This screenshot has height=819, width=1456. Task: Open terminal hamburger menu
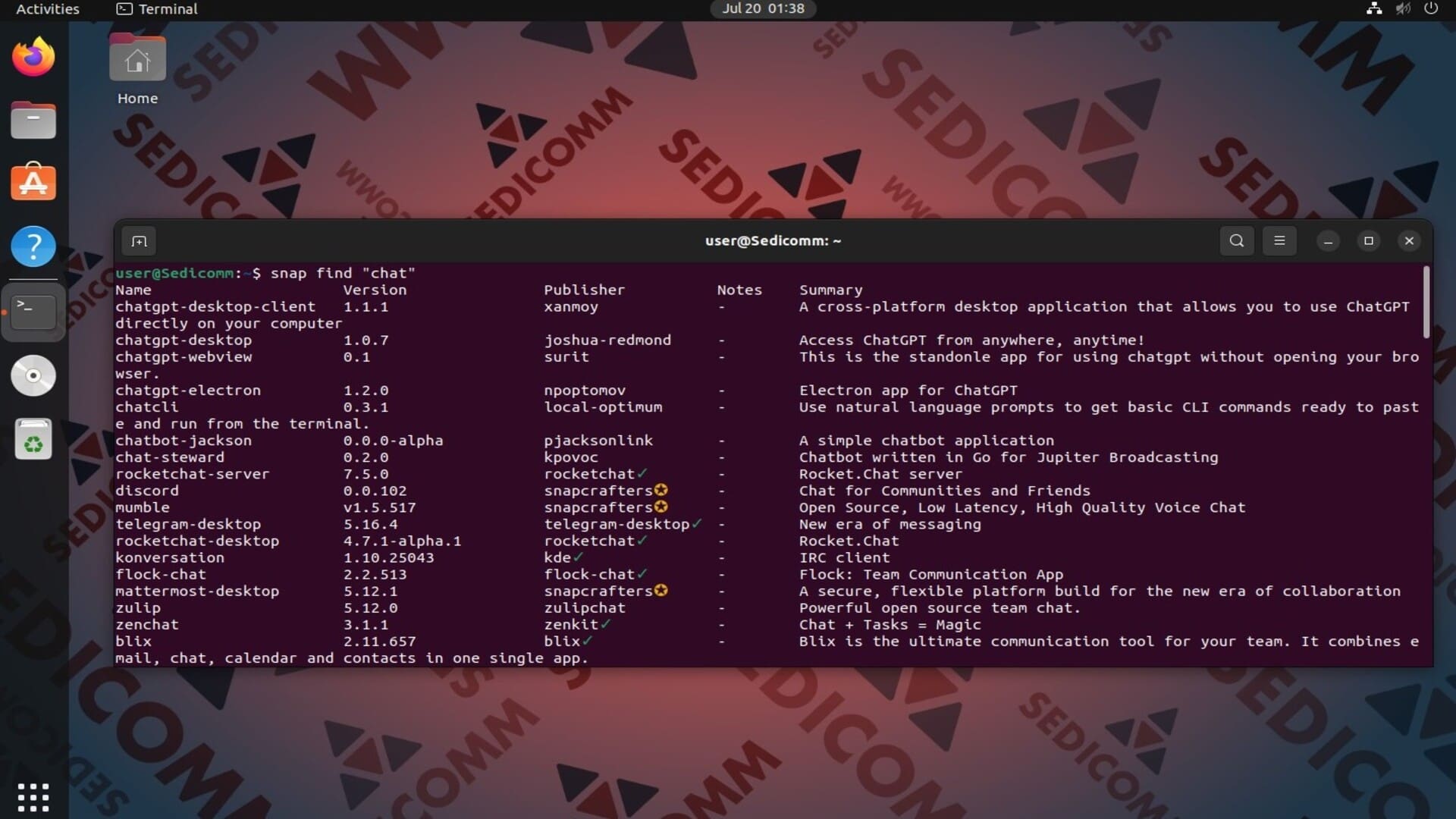1279,241
